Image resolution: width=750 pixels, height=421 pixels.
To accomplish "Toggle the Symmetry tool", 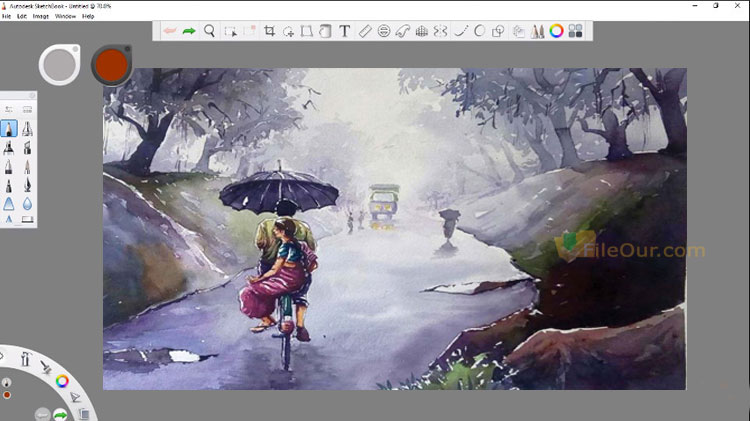I will pyautogui.click(x=440, y=31).
